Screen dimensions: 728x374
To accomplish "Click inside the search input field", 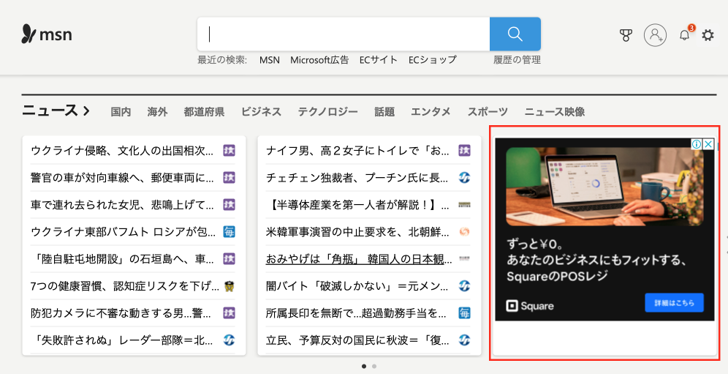I will click(344, 34).
